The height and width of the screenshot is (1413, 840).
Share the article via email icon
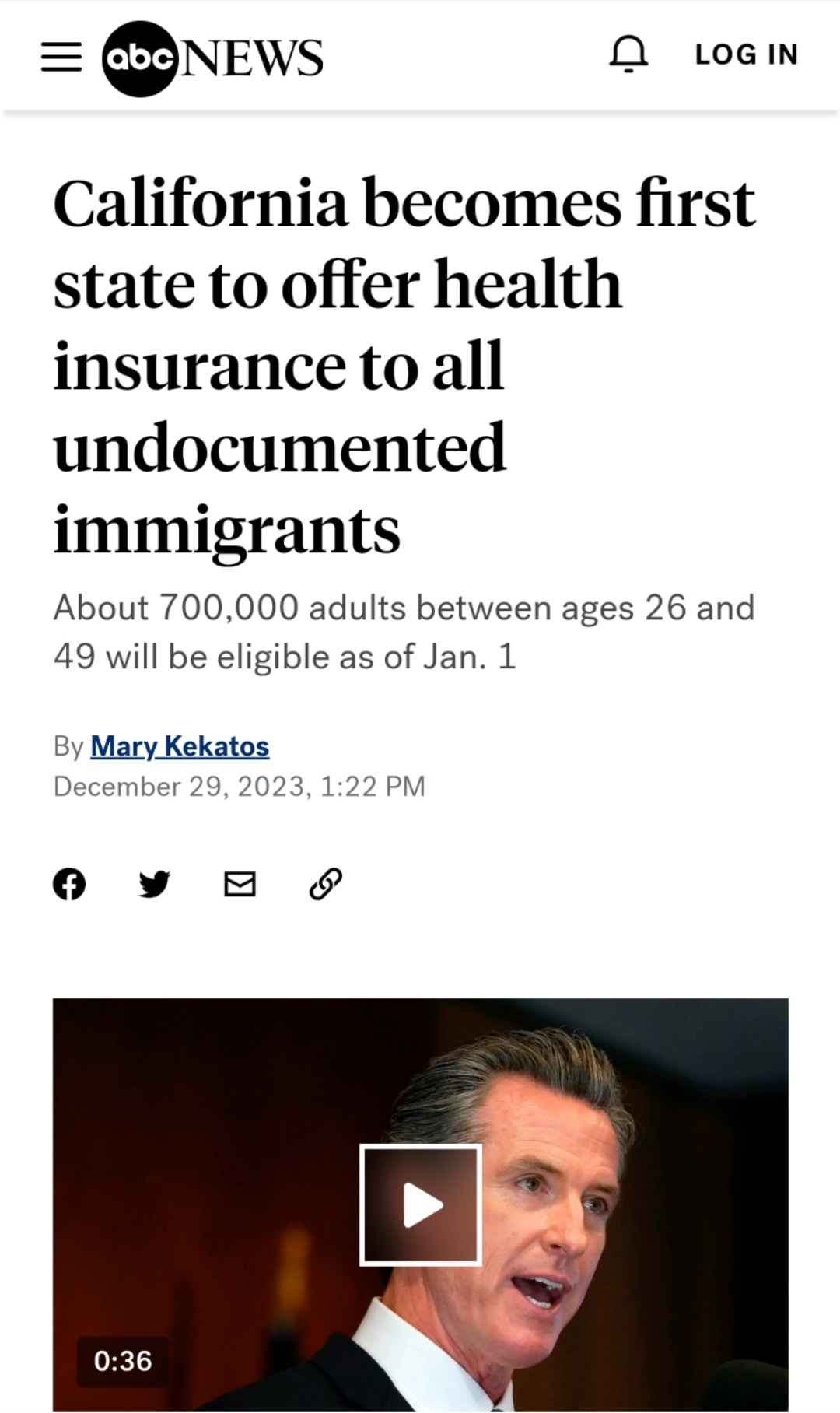240,884
